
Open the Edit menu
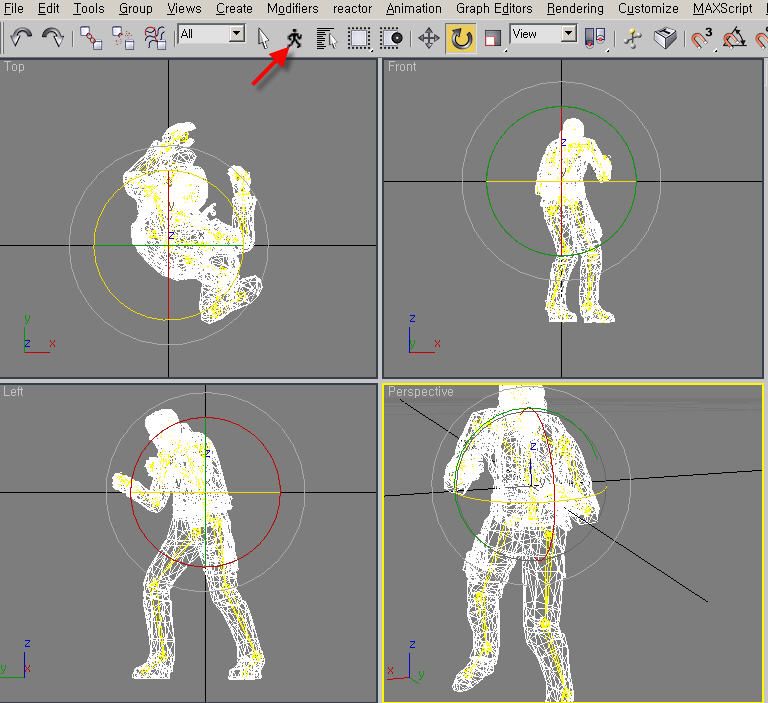tap(48, 8)
